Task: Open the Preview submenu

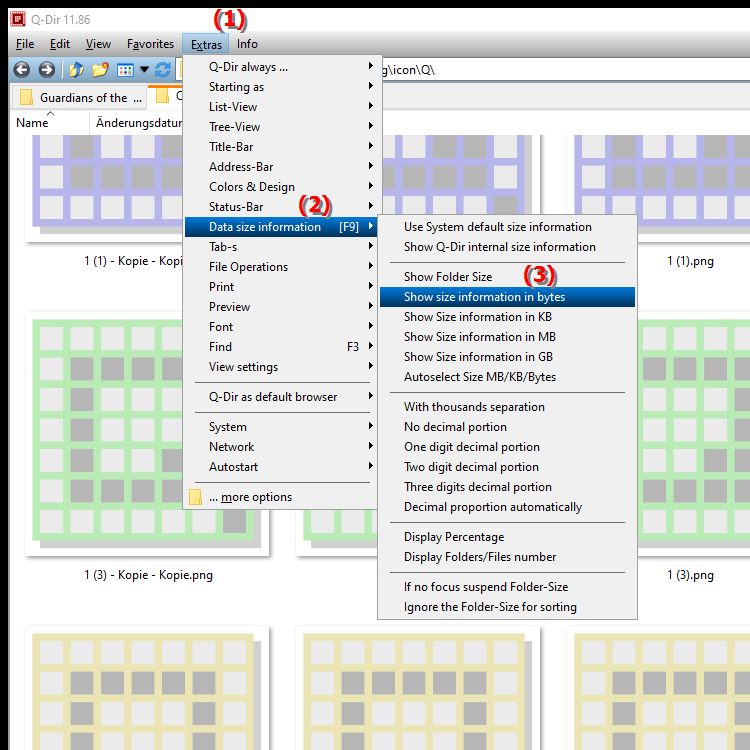Action: pyautogui.click(x=282, y=307)
